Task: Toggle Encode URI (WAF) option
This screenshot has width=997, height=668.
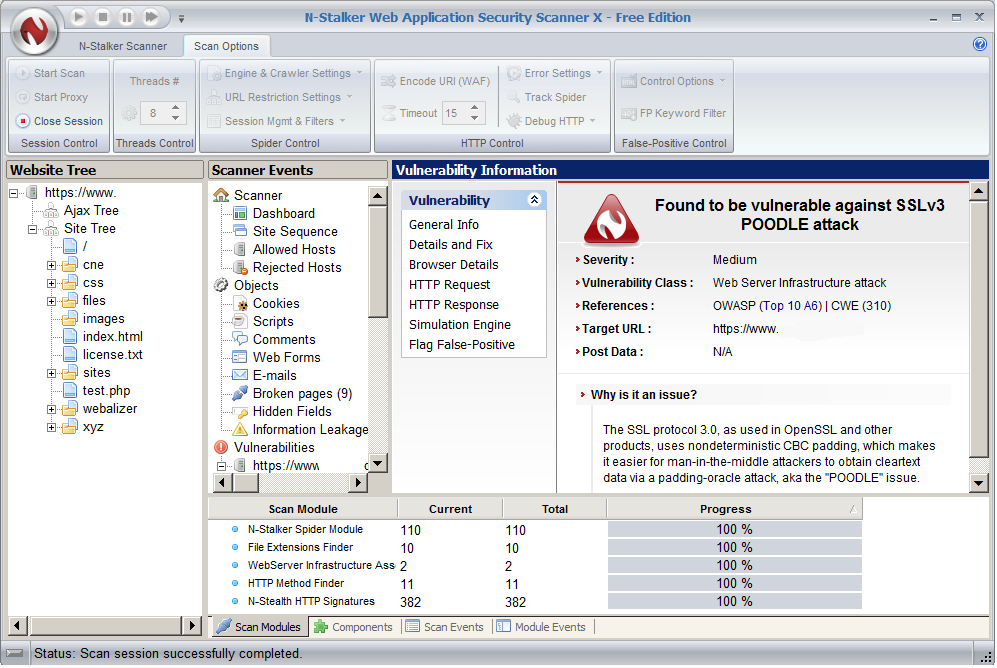Action: [x=435, y=81]
